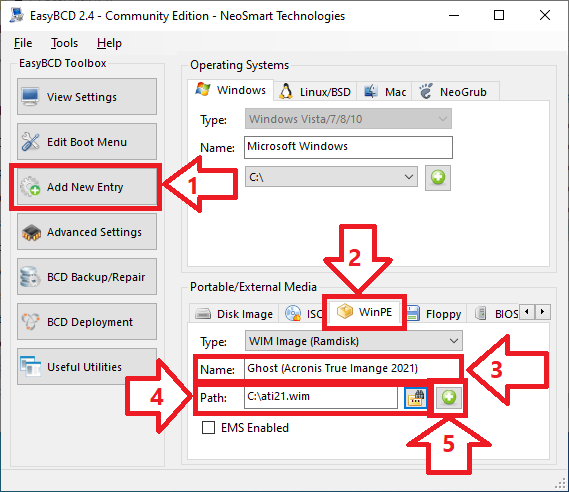Open the Tools menu
This screenshot has width=569, height=492.
(64, 43)
